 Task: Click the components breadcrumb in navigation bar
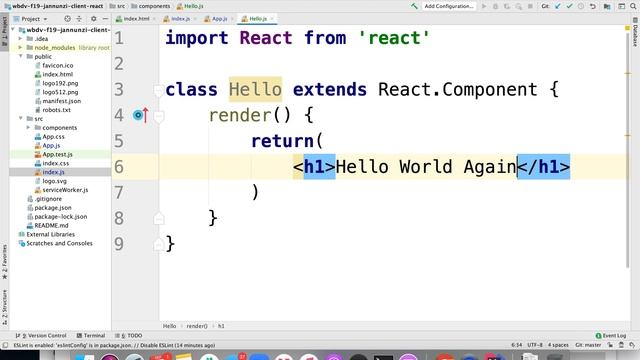point(151,6)
